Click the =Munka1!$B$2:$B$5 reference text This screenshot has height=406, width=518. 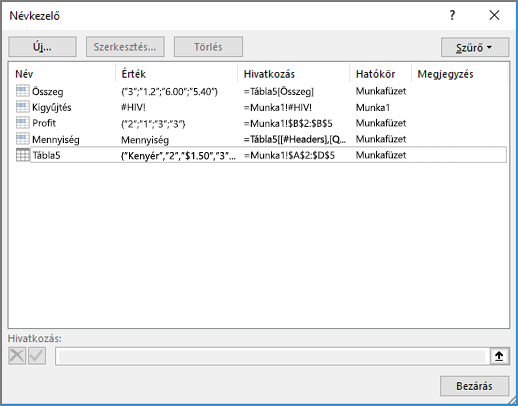(288, 123)
